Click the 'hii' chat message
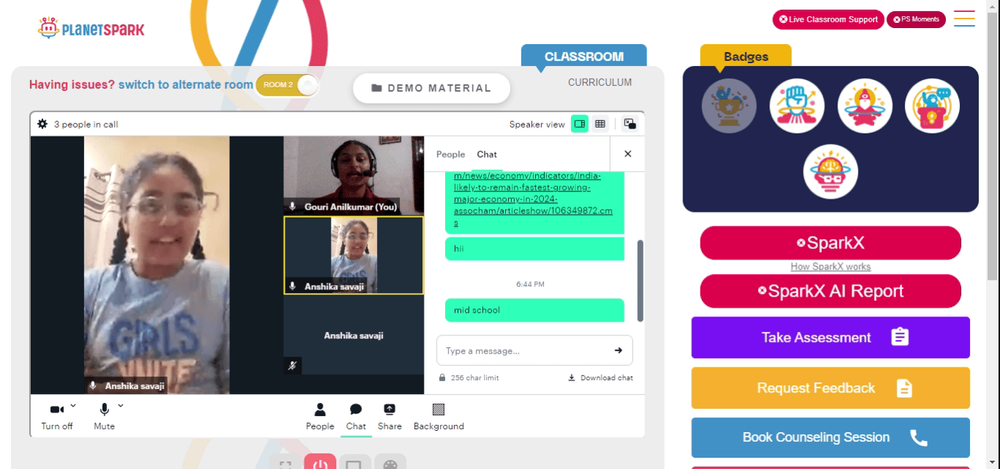Viewport: 1000px width, 469px height. tap(534, 248)
